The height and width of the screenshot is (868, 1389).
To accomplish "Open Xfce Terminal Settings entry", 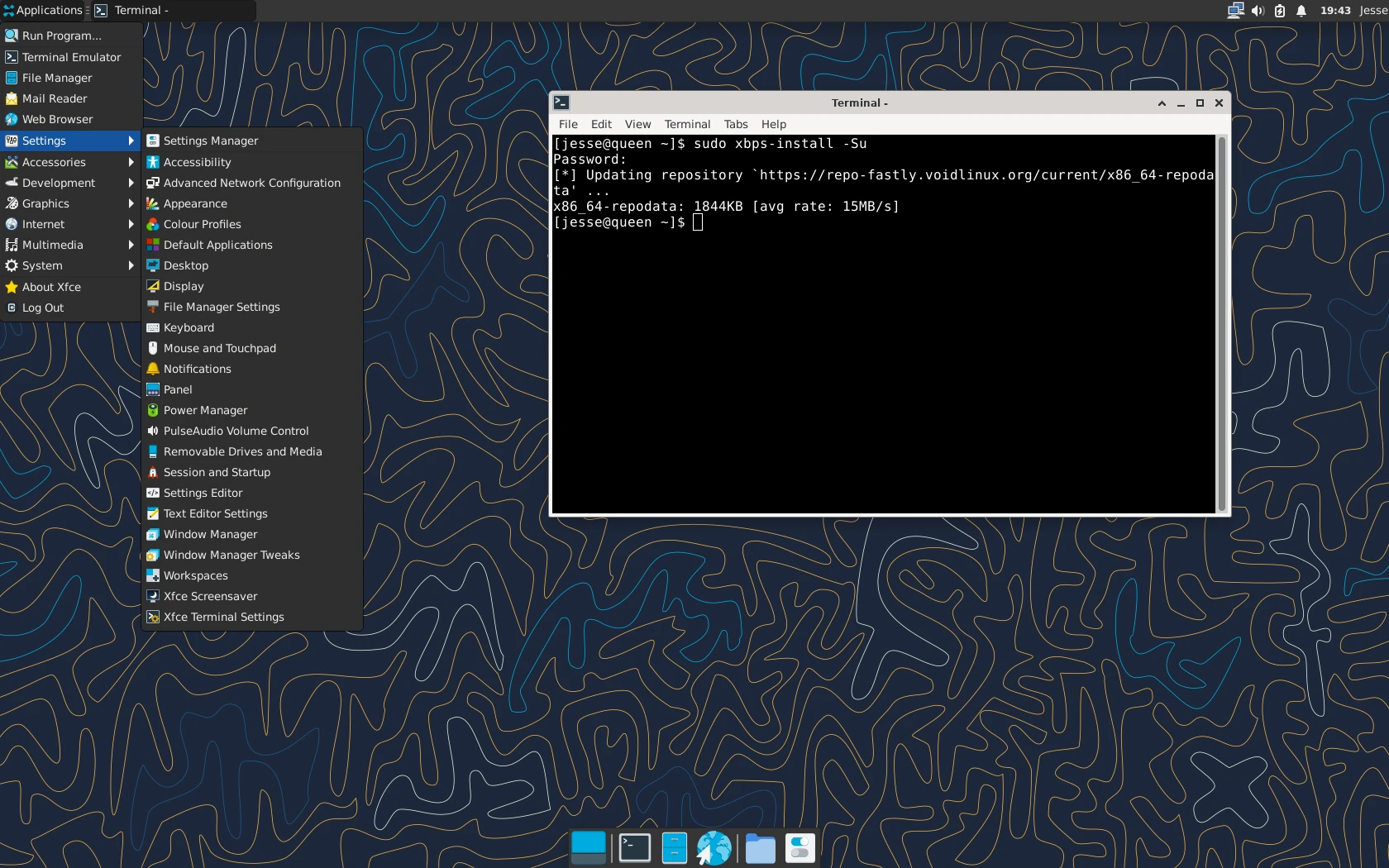I will [x=223, y=617].
